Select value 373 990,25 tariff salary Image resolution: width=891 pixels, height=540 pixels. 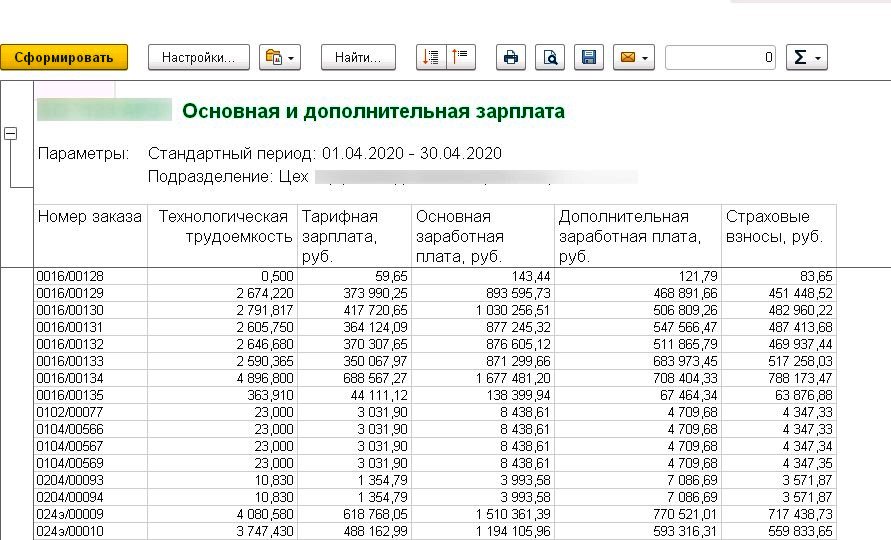(355, 293)
